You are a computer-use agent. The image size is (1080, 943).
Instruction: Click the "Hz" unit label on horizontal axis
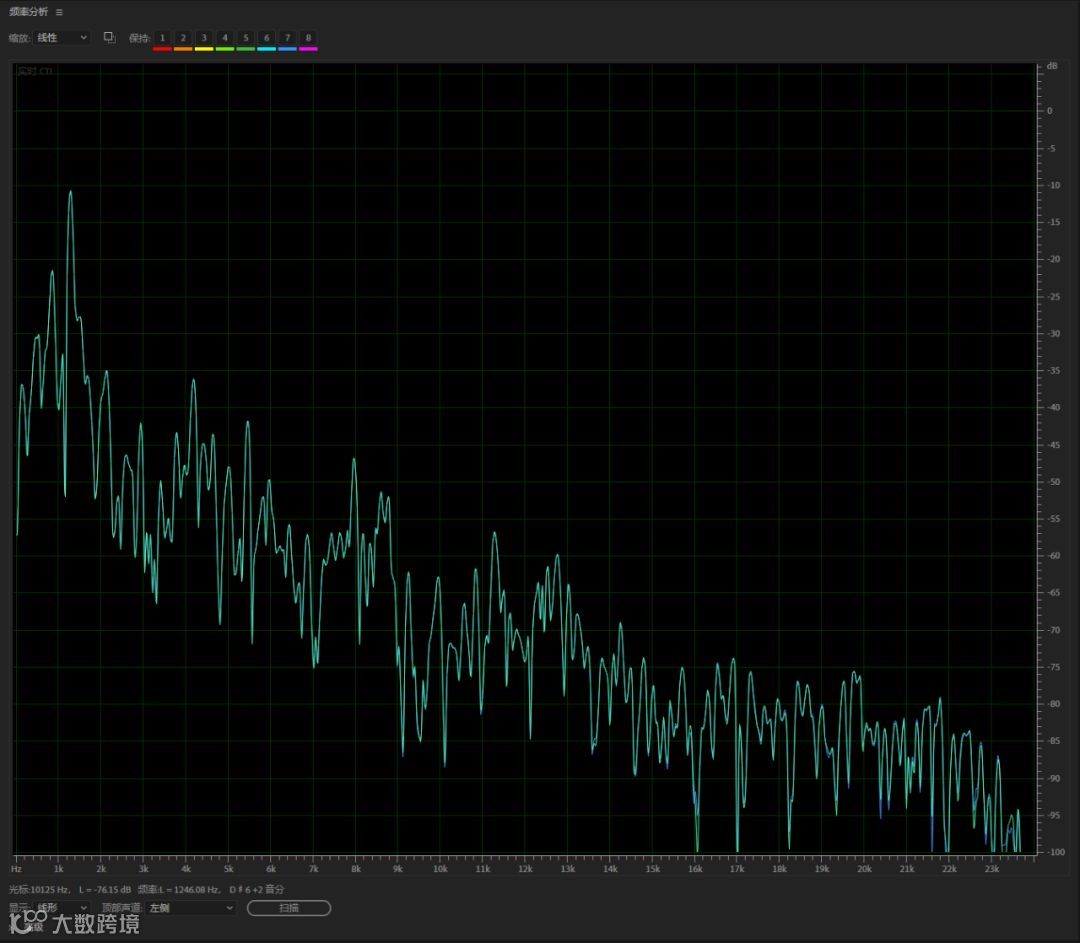(x=16, y=869)
